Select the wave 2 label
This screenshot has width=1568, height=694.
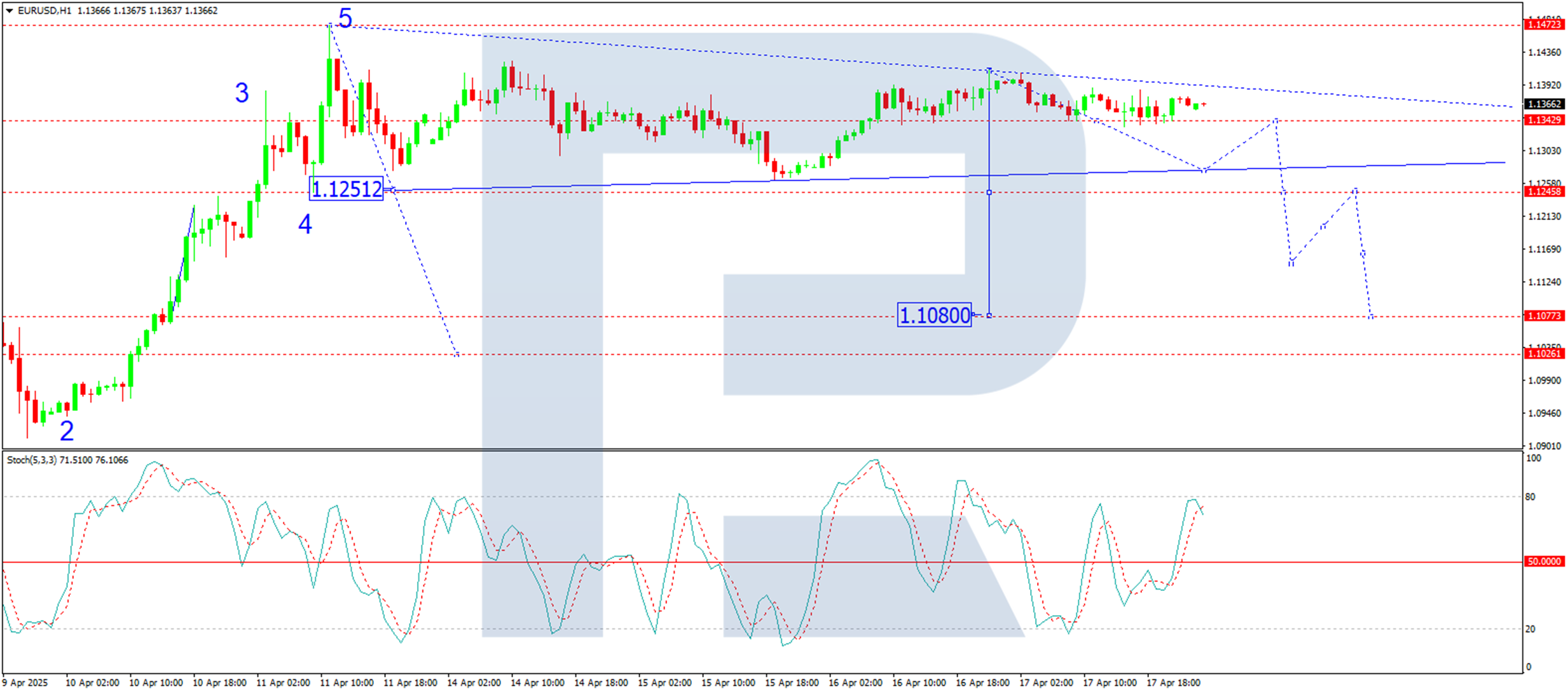67,431
